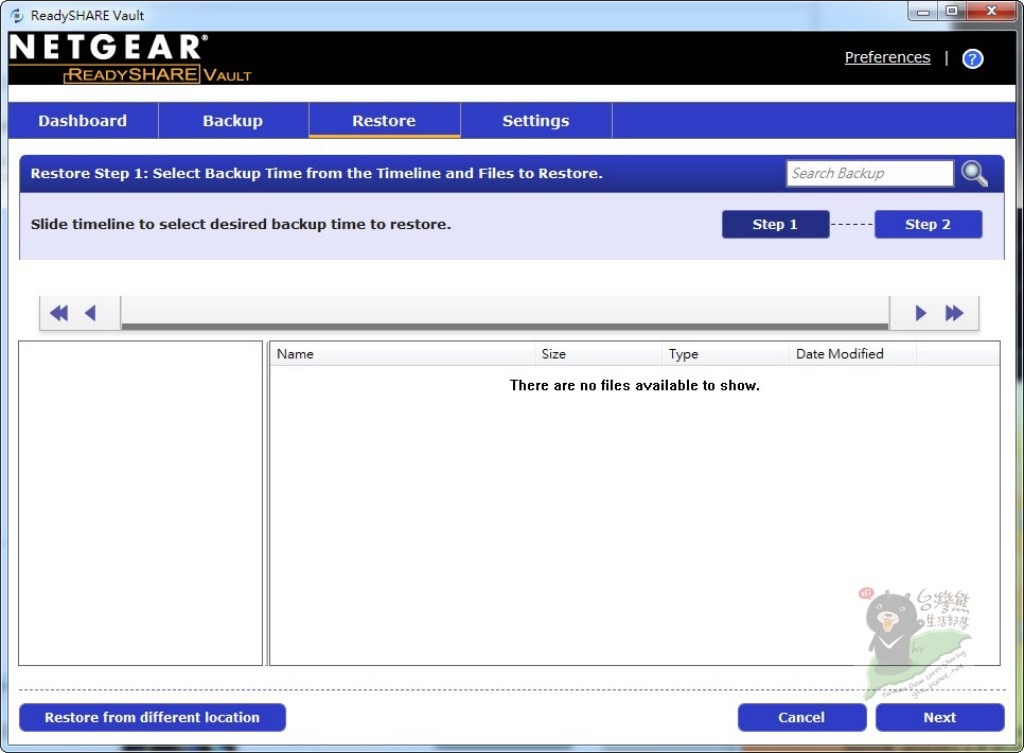1024x753 pixels.
Task: Click the ReadySHARE Vault title bar icon
Action: click(x=17, y=15)
